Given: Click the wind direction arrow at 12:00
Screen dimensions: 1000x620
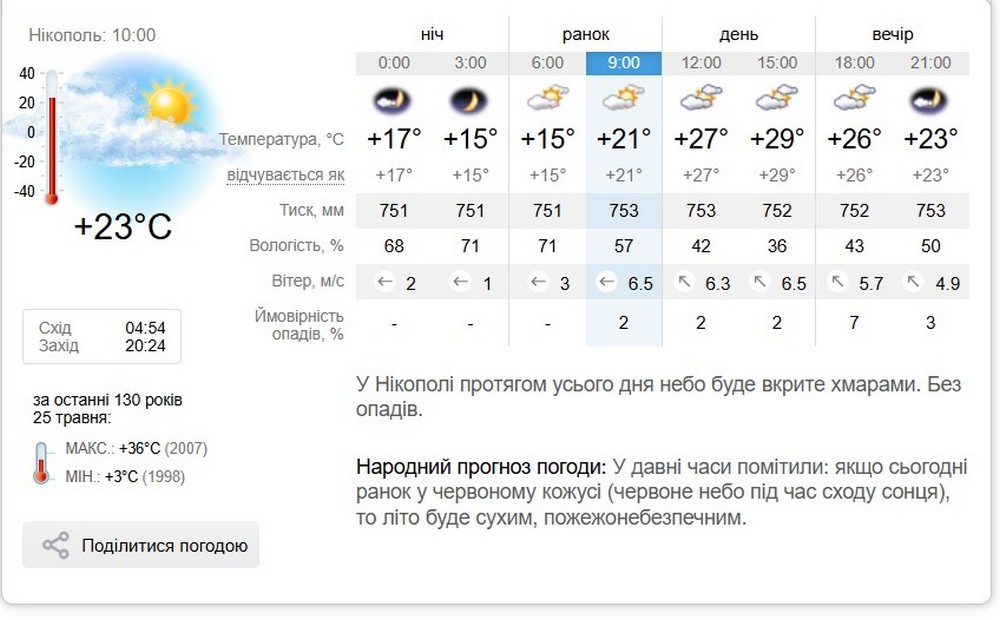Looking at the screenshot, I should [x=685, y=283].
